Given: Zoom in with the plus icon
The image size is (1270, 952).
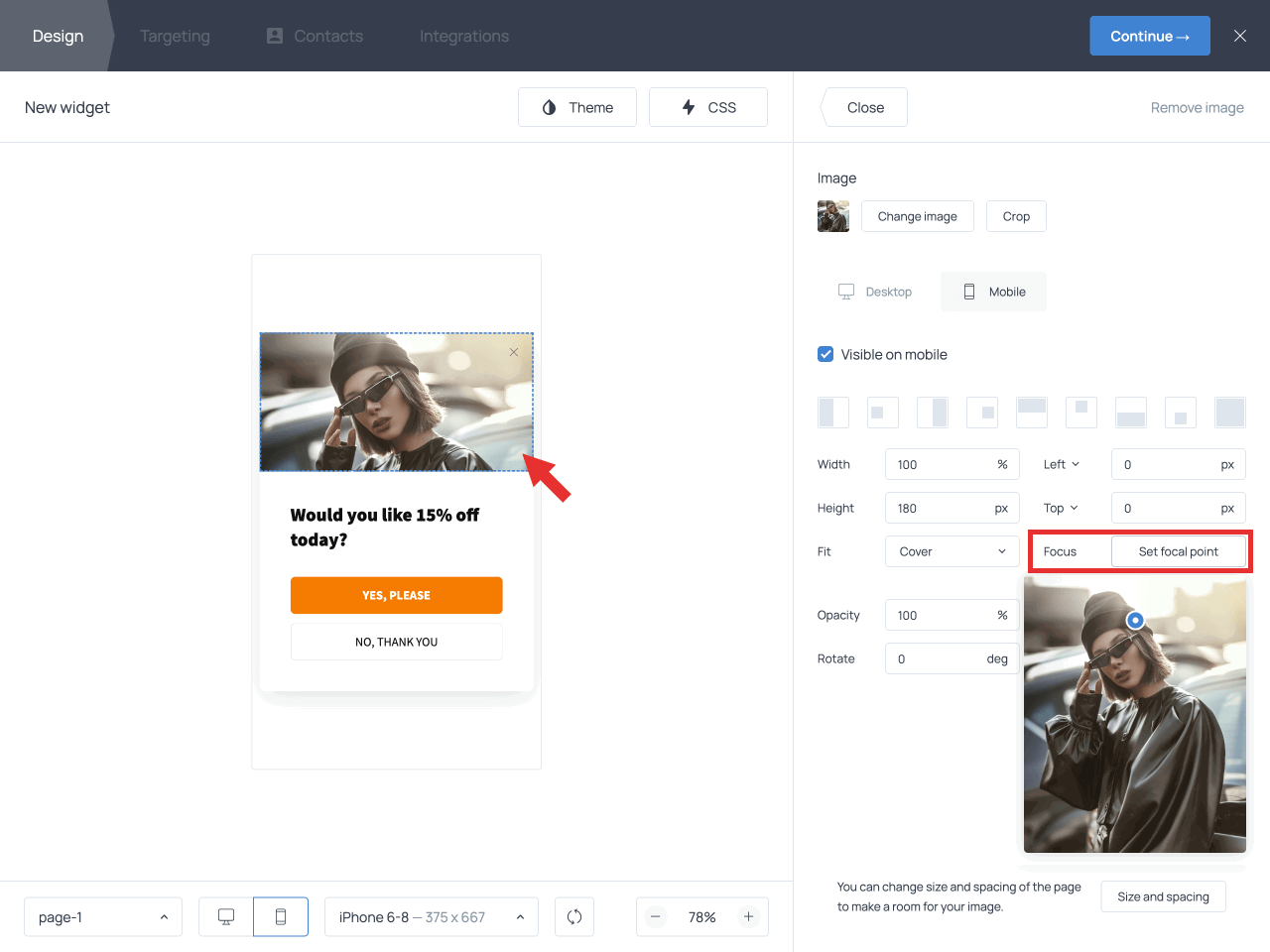Looking at the screenshot, I should (x=749, y=917).
